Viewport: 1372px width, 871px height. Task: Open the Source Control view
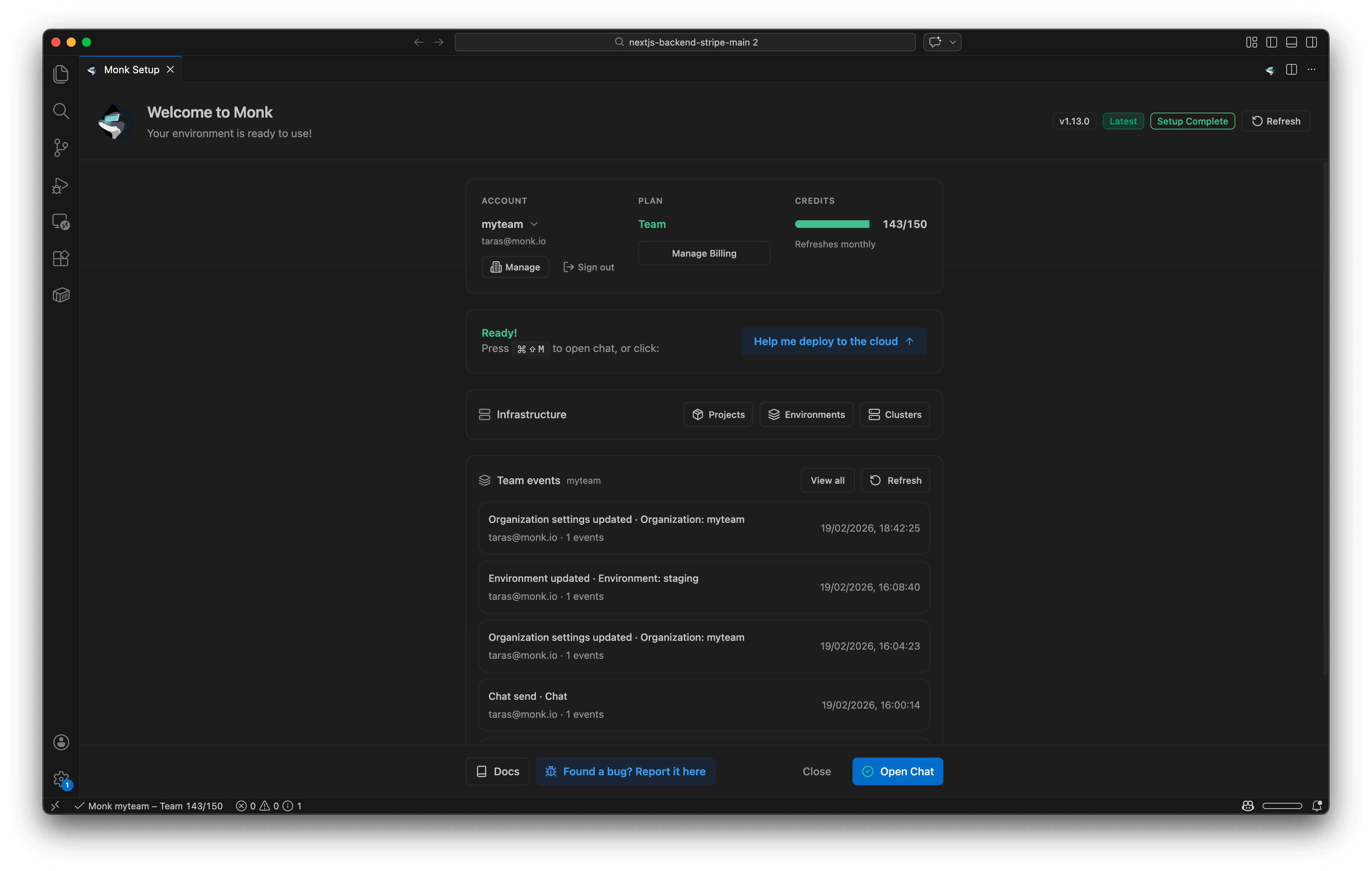pyautogui.click(x=61, y=147)
